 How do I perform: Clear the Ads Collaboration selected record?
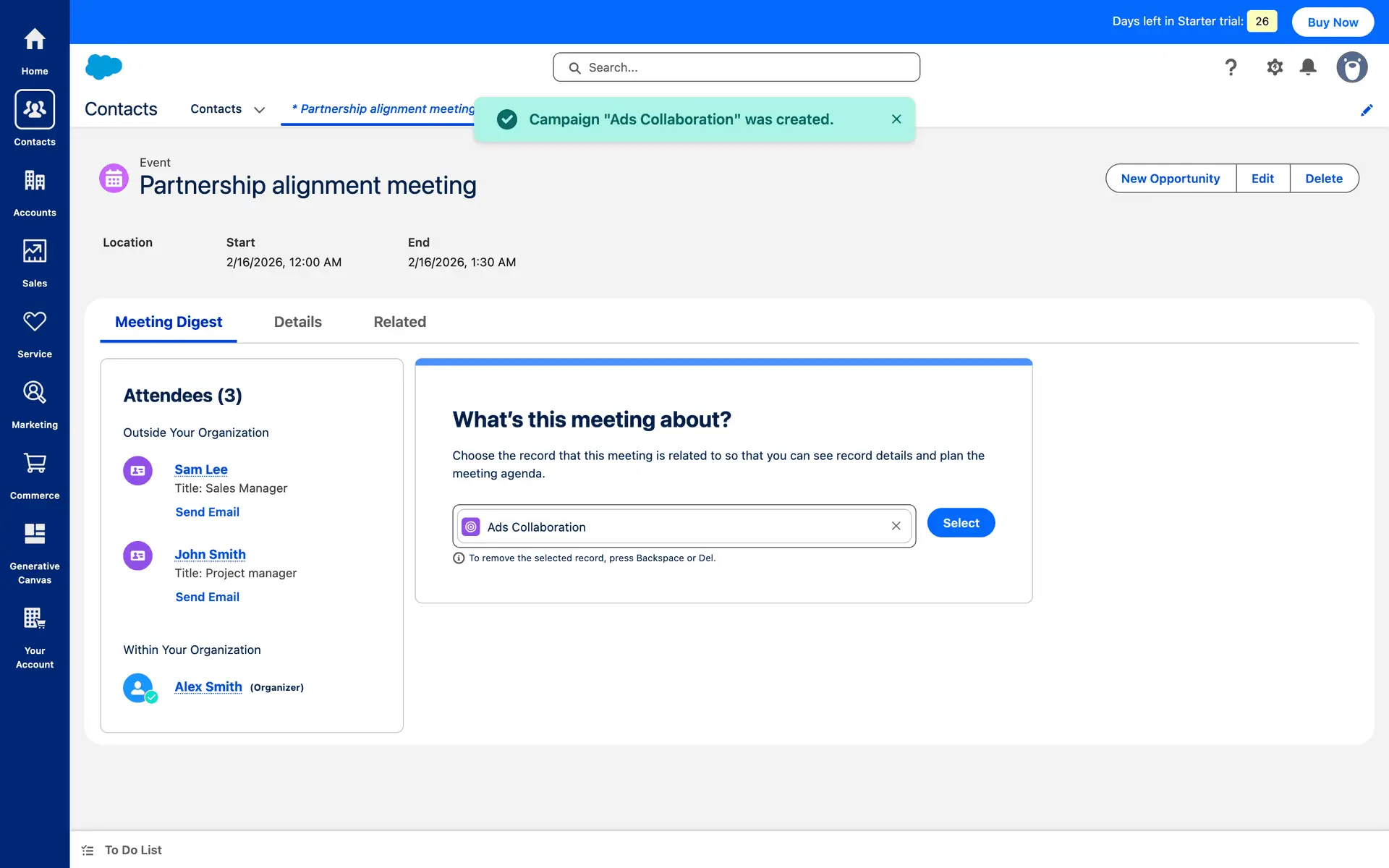click(896, 526)
